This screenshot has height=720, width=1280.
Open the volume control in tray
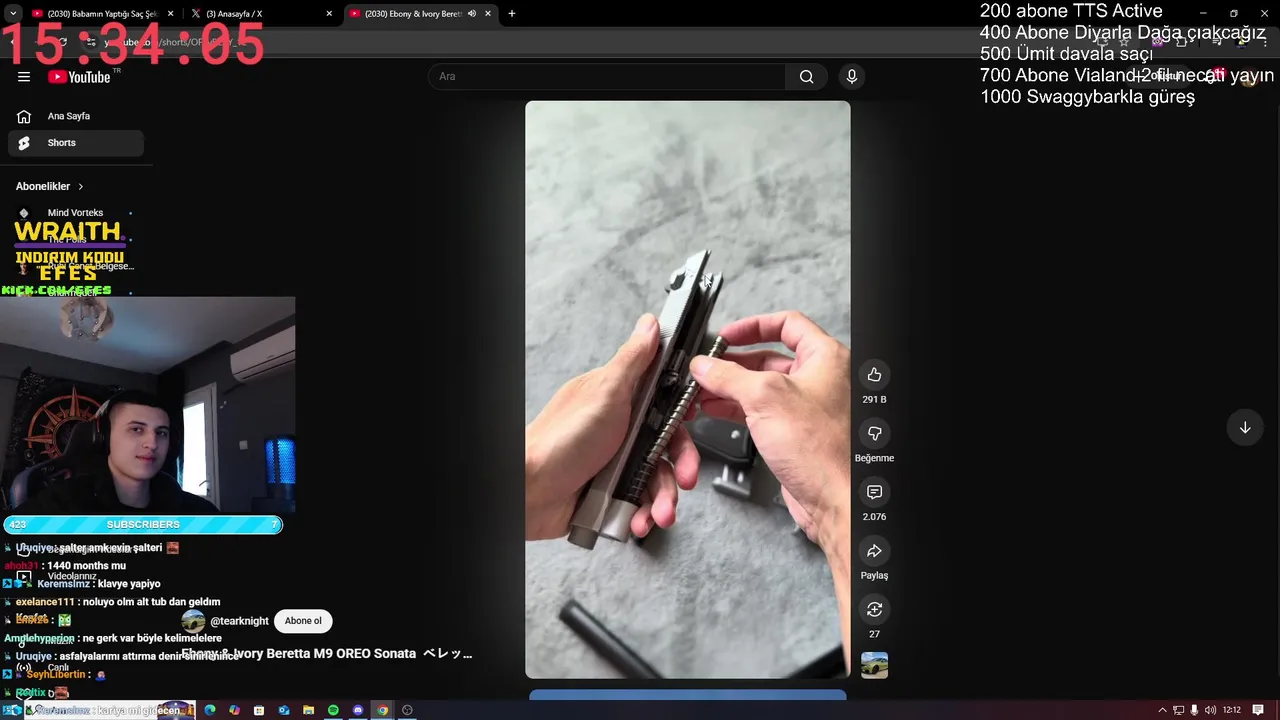[x=1211, y=710]
